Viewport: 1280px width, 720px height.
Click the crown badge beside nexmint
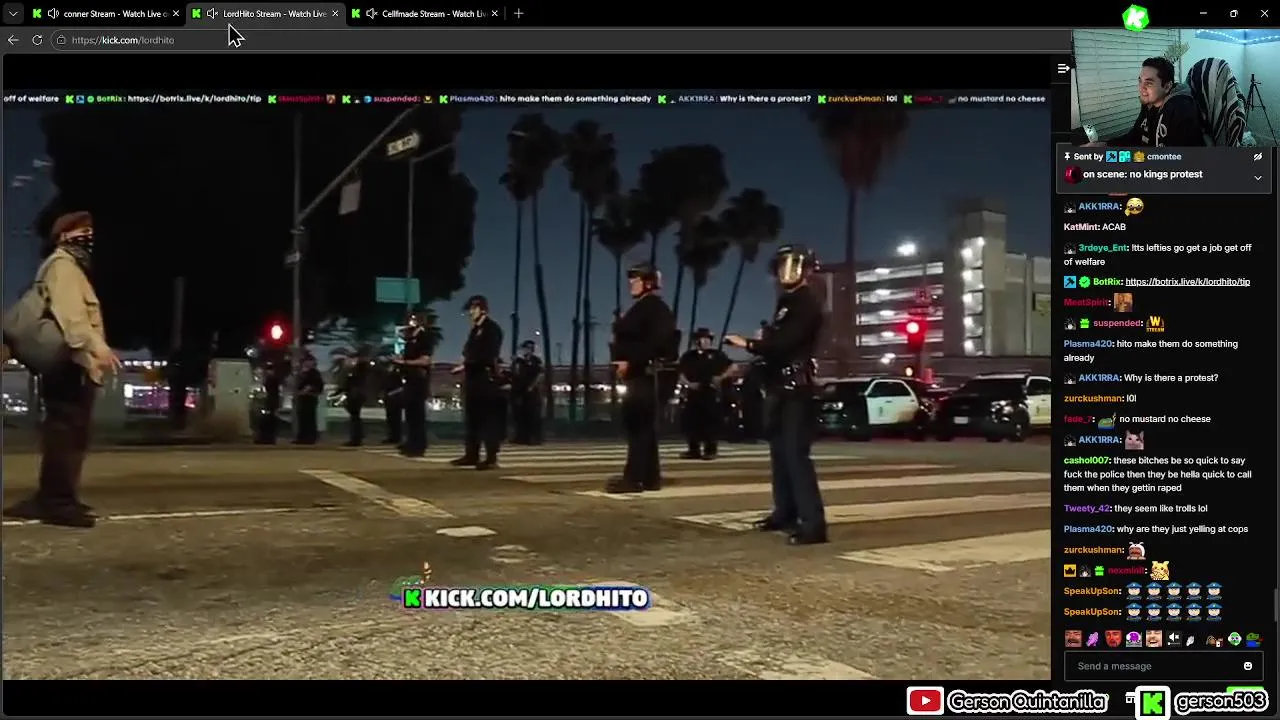(x=1070, y=570)
